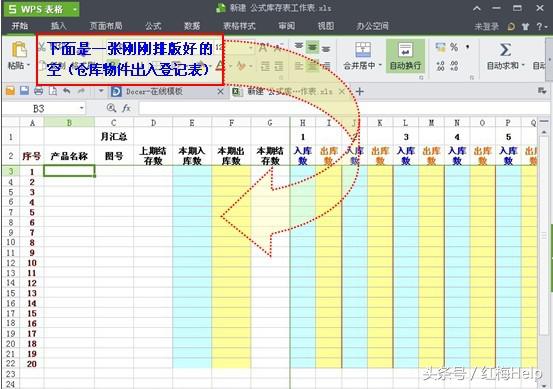Click the font color A button
The height and width of the screenshot is (389, 553).
point(220,66)
